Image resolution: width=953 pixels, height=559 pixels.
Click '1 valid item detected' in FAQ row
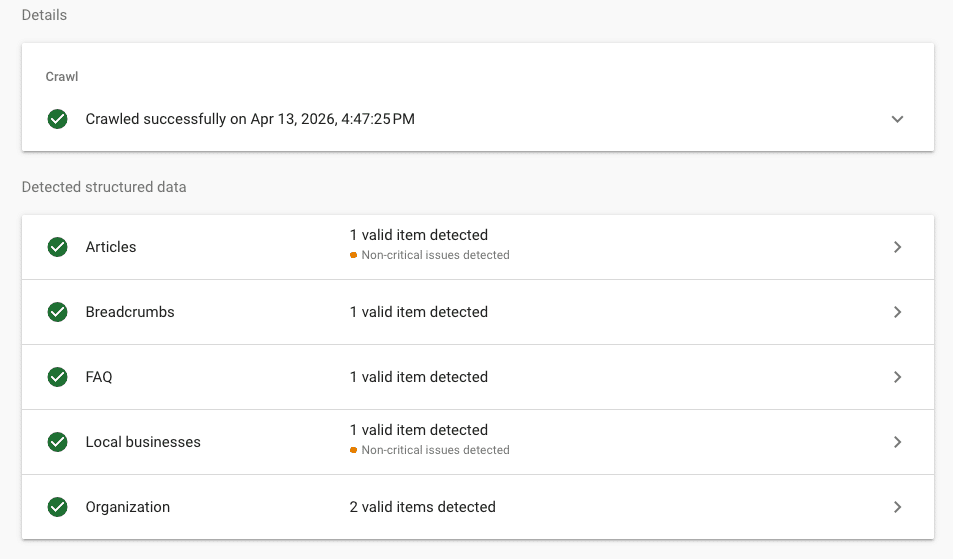418,377
